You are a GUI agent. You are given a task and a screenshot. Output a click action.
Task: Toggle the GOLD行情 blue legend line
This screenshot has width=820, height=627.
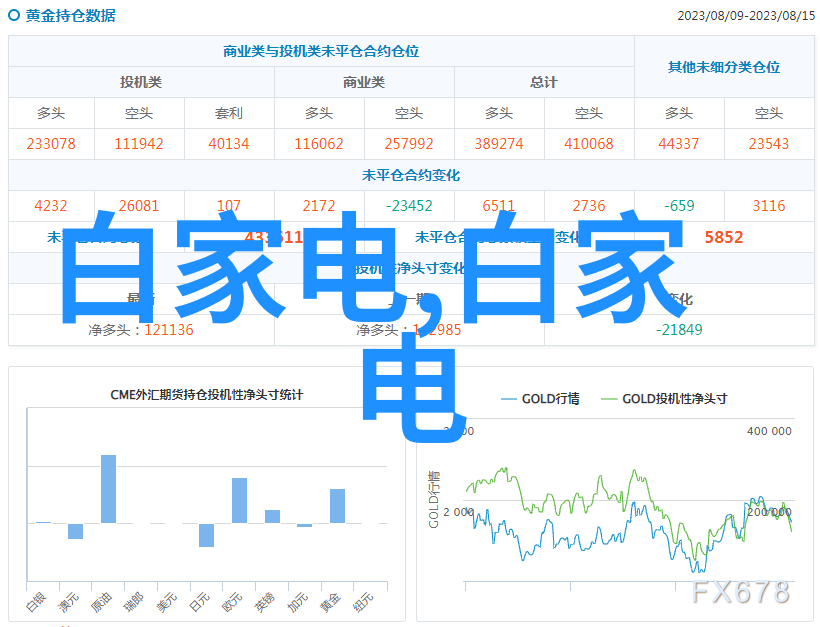[509, 399]
